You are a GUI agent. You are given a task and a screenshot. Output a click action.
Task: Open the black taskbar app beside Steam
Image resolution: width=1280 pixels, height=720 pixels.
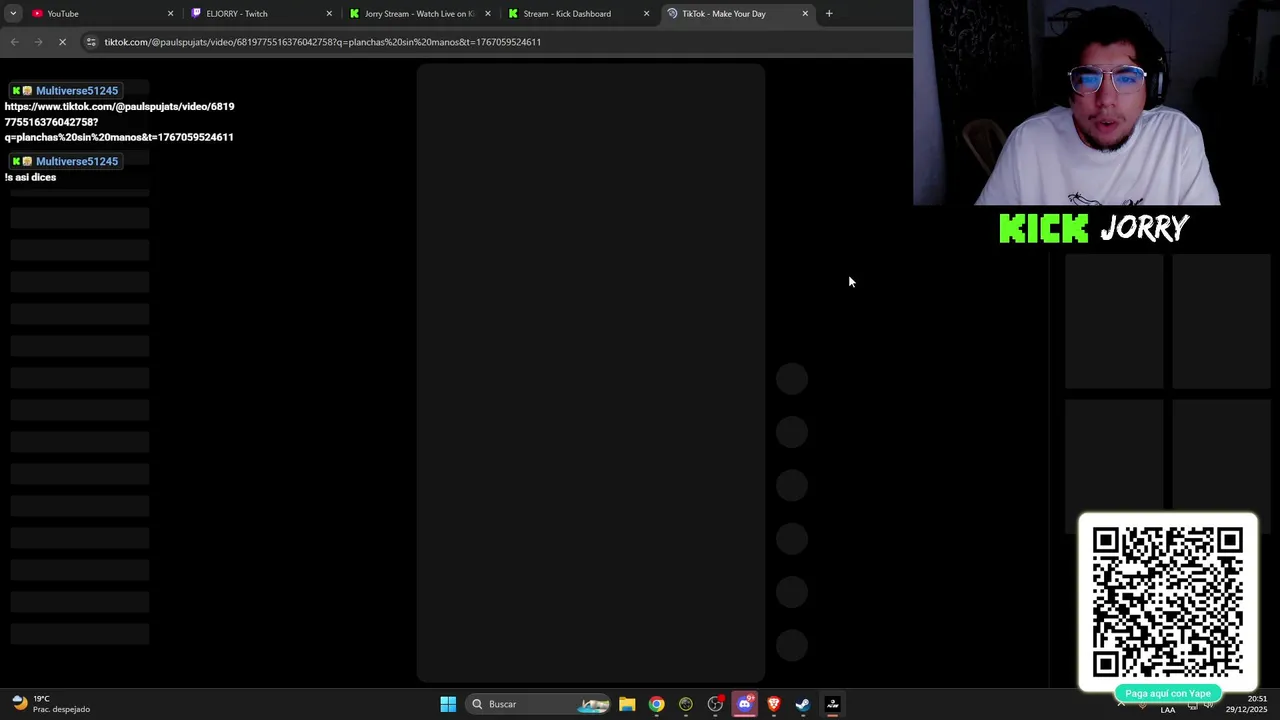pos(832,704)
